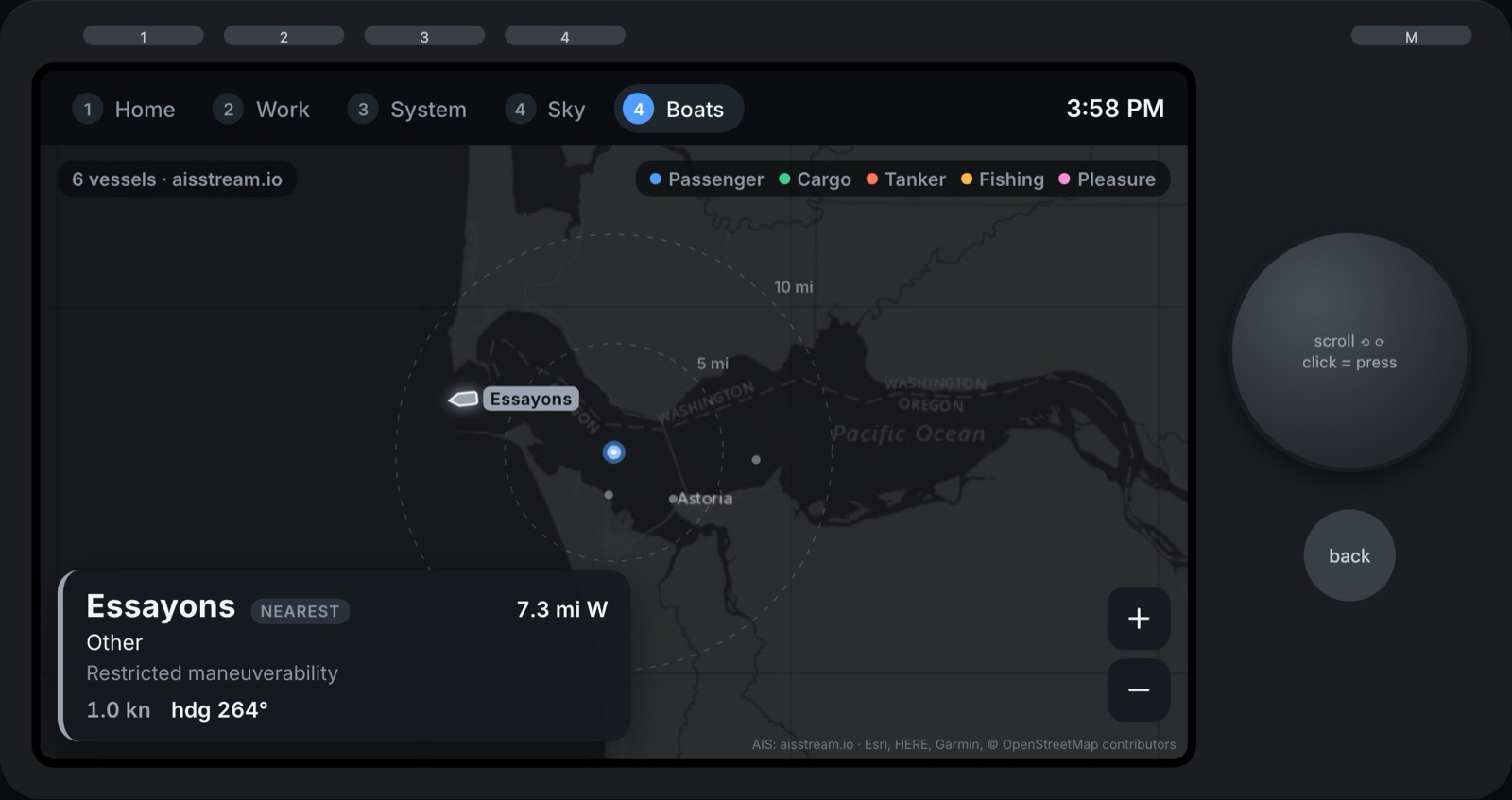Click the Essayons map label
This screenshot has width=1512, height=800.
click(x=531, y=399)
